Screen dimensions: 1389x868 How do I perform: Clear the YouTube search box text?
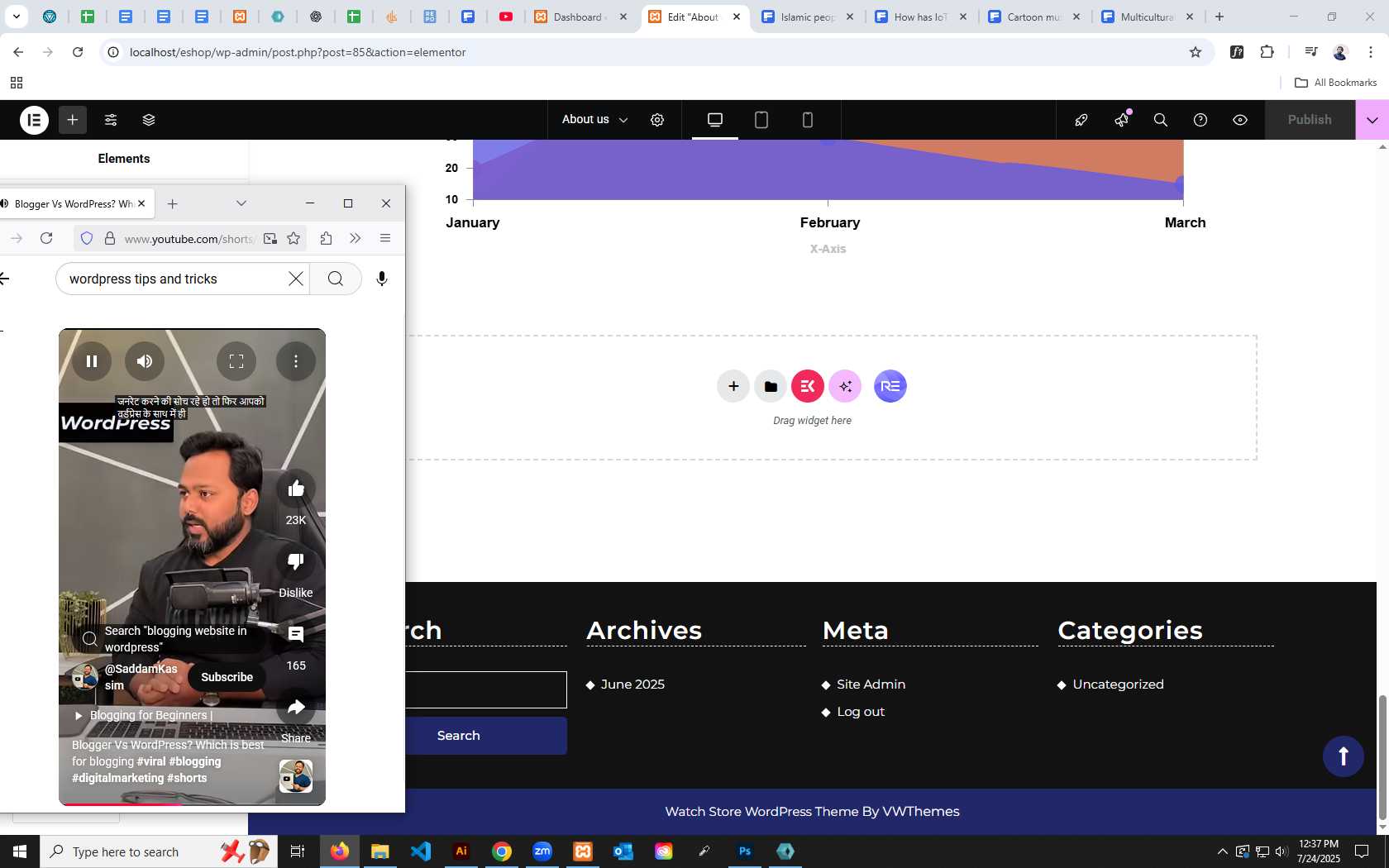click(x=296, y=279)
